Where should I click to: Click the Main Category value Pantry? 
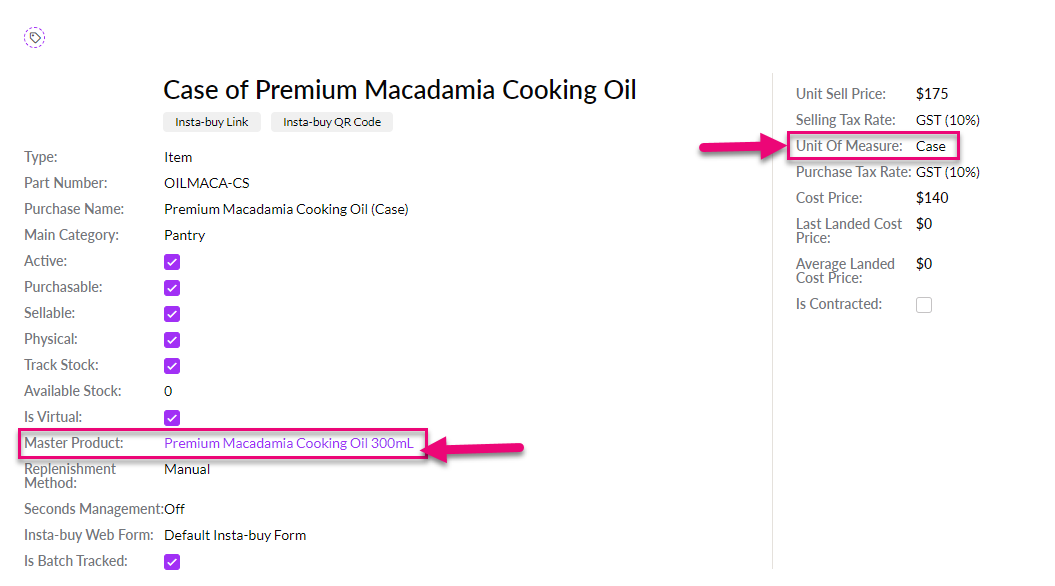tap(184, 235)
